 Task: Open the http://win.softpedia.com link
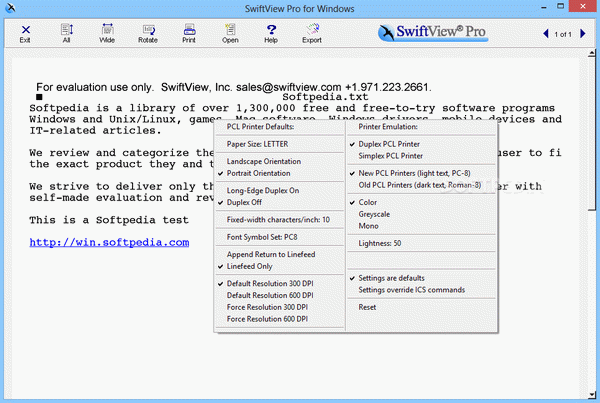pos(109,243)
